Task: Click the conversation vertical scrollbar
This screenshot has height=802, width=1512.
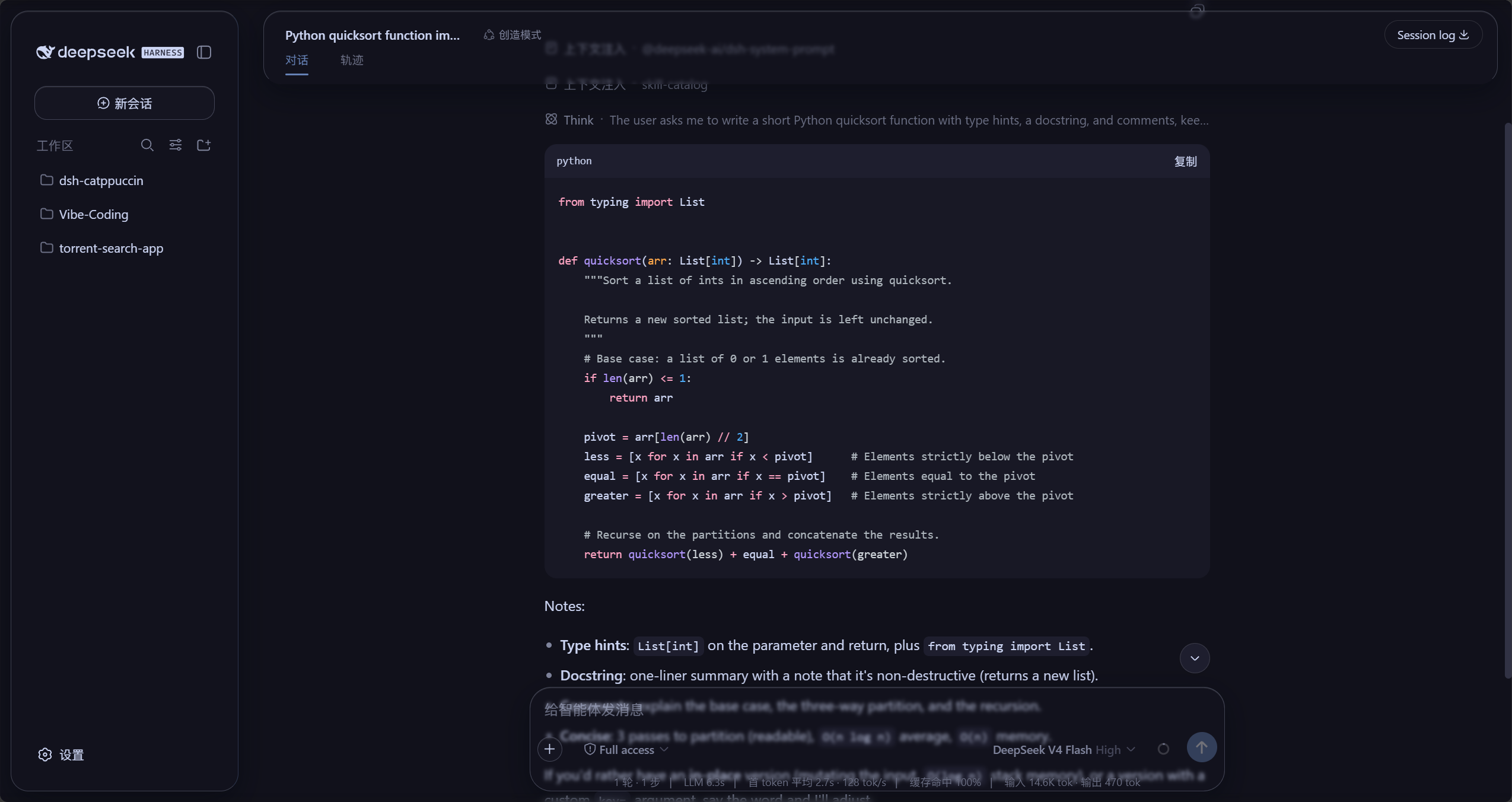Action: click(x=1508, y=400)
